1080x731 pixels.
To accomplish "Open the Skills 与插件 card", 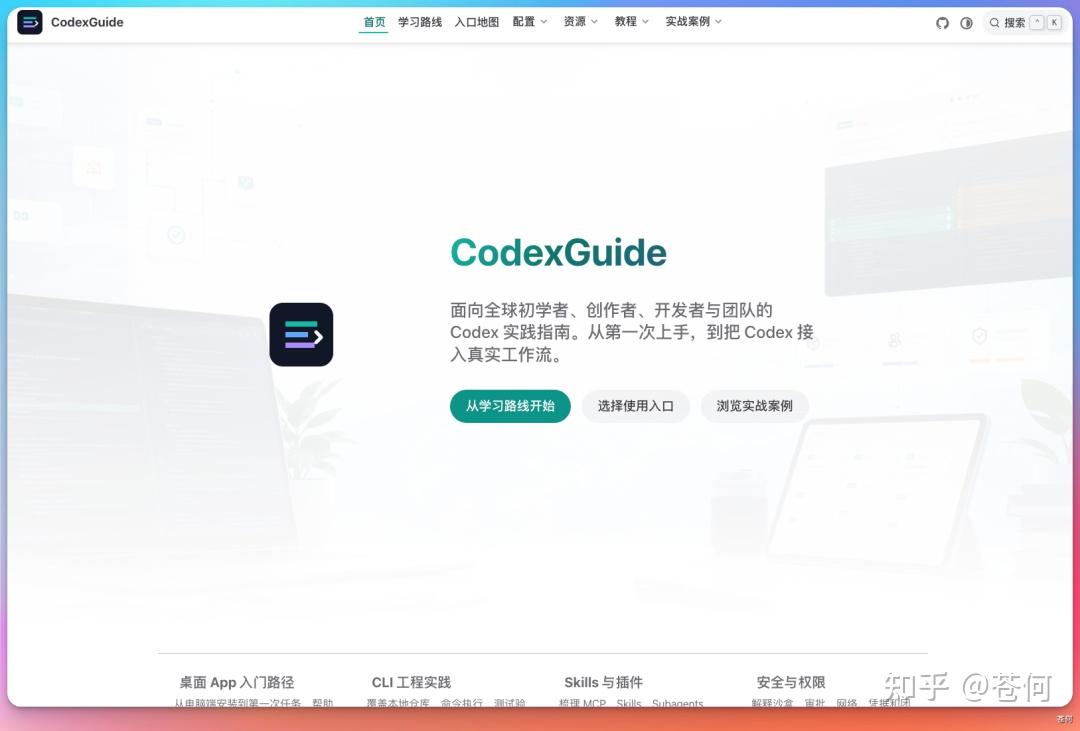I will [638, 691].
